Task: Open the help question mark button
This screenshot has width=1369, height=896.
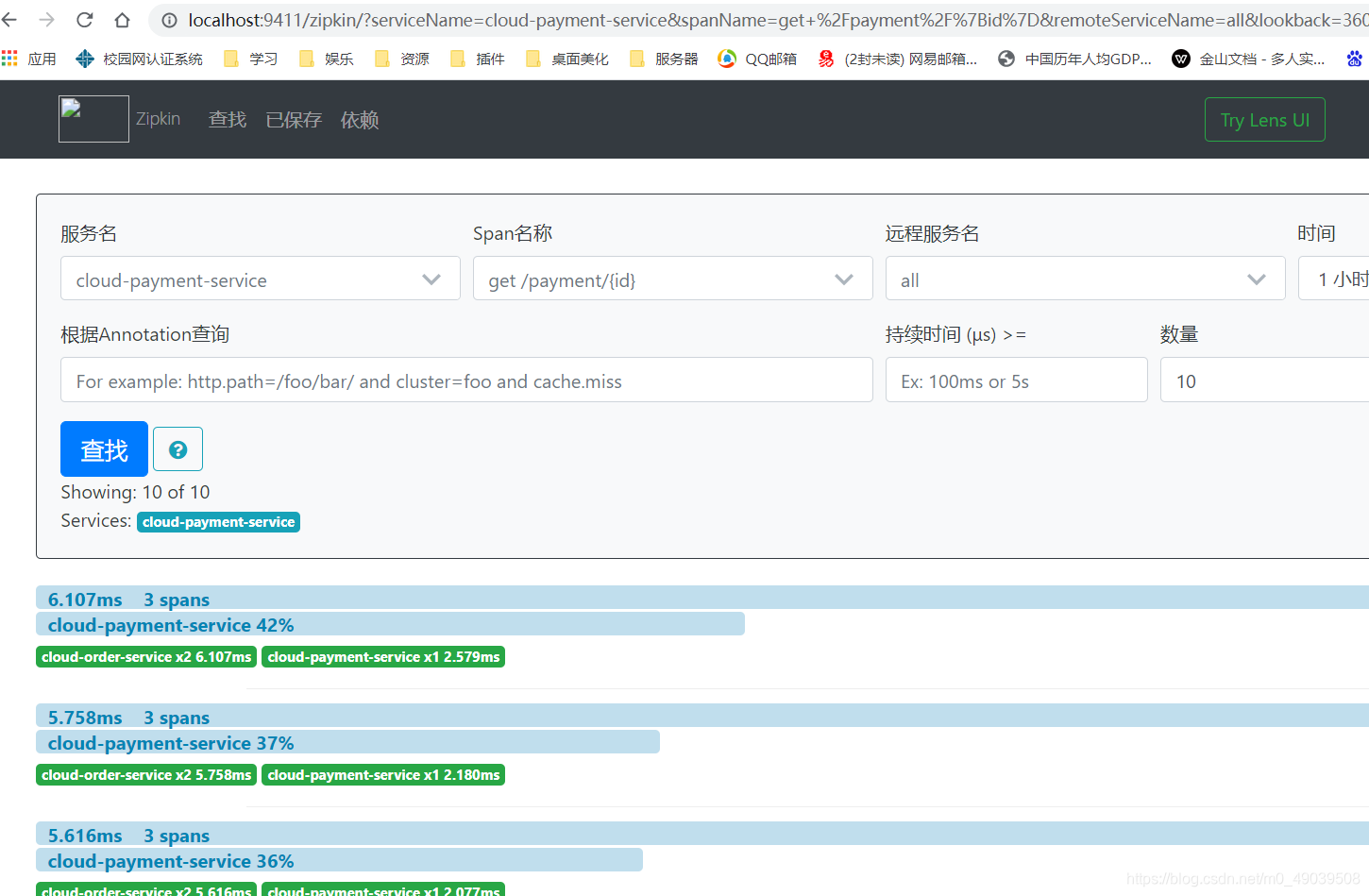Action: (177, 449)
